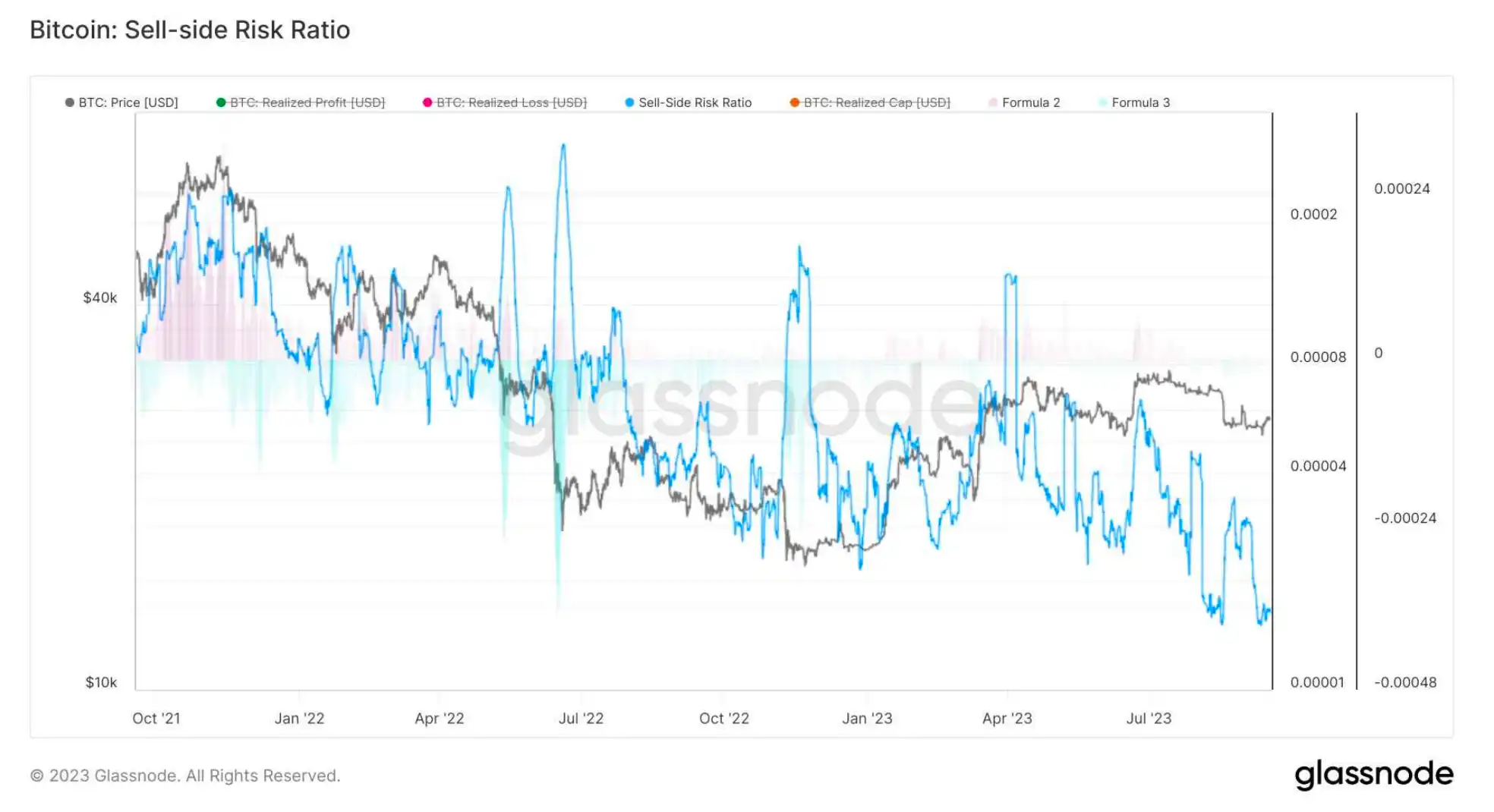The width and height of the screenshot is (1494, 812).
Task: Click the green Realized Profit legend dot
Action: pos(221,102)
